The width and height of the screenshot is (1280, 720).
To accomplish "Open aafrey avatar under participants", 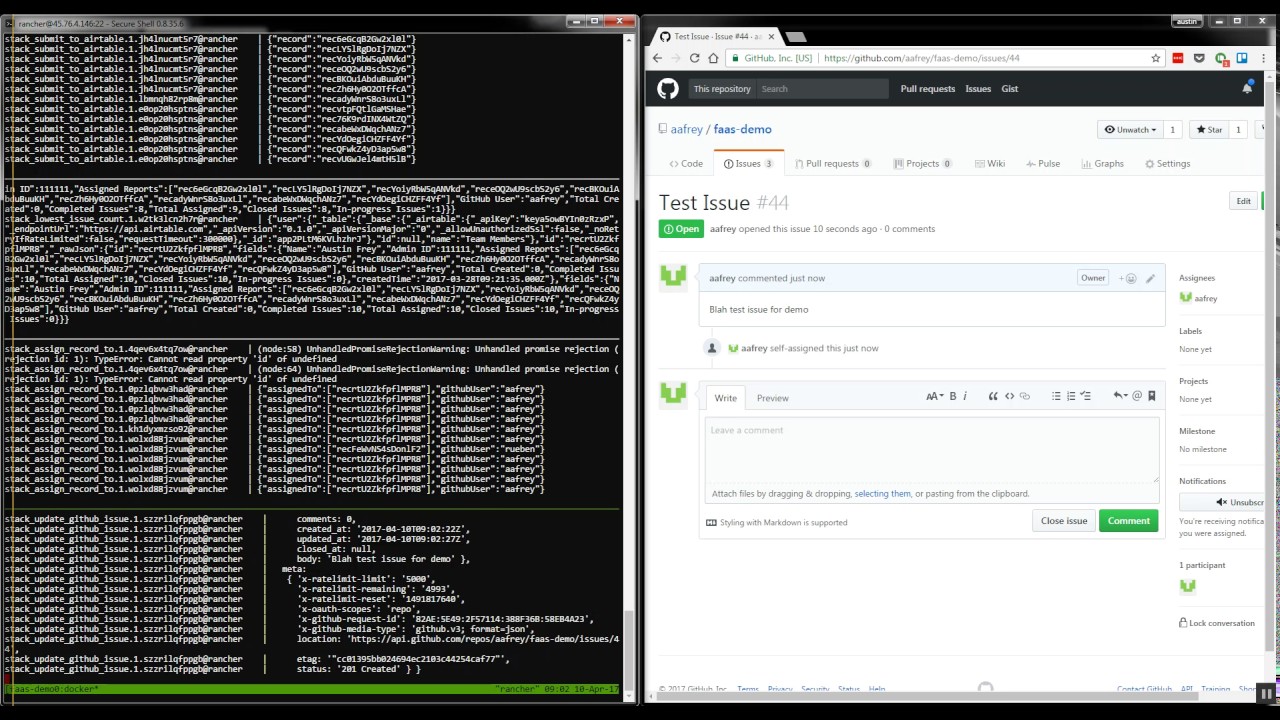I will click(x=1187, y=586).
